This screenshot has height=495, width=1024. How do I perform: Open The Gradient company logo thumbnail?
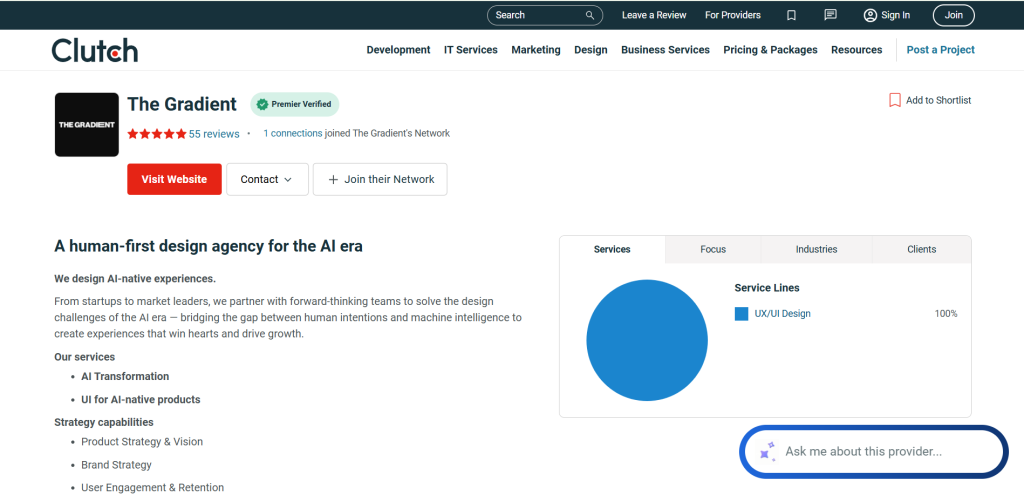coord(87,124)
